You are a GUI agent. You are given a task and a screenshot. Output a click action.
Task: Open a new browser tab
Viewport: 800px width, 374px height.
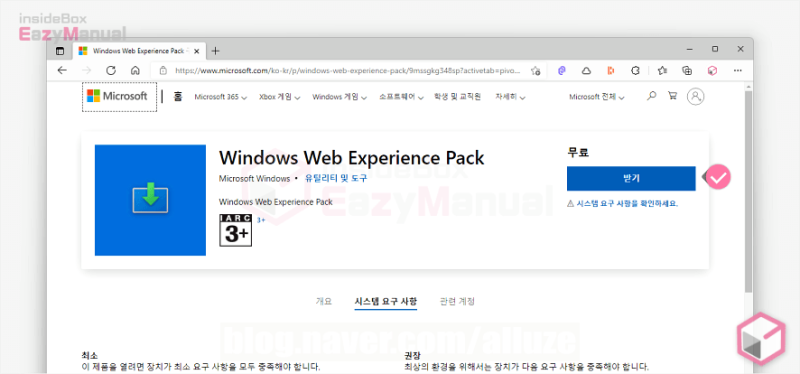click(215, 51)
